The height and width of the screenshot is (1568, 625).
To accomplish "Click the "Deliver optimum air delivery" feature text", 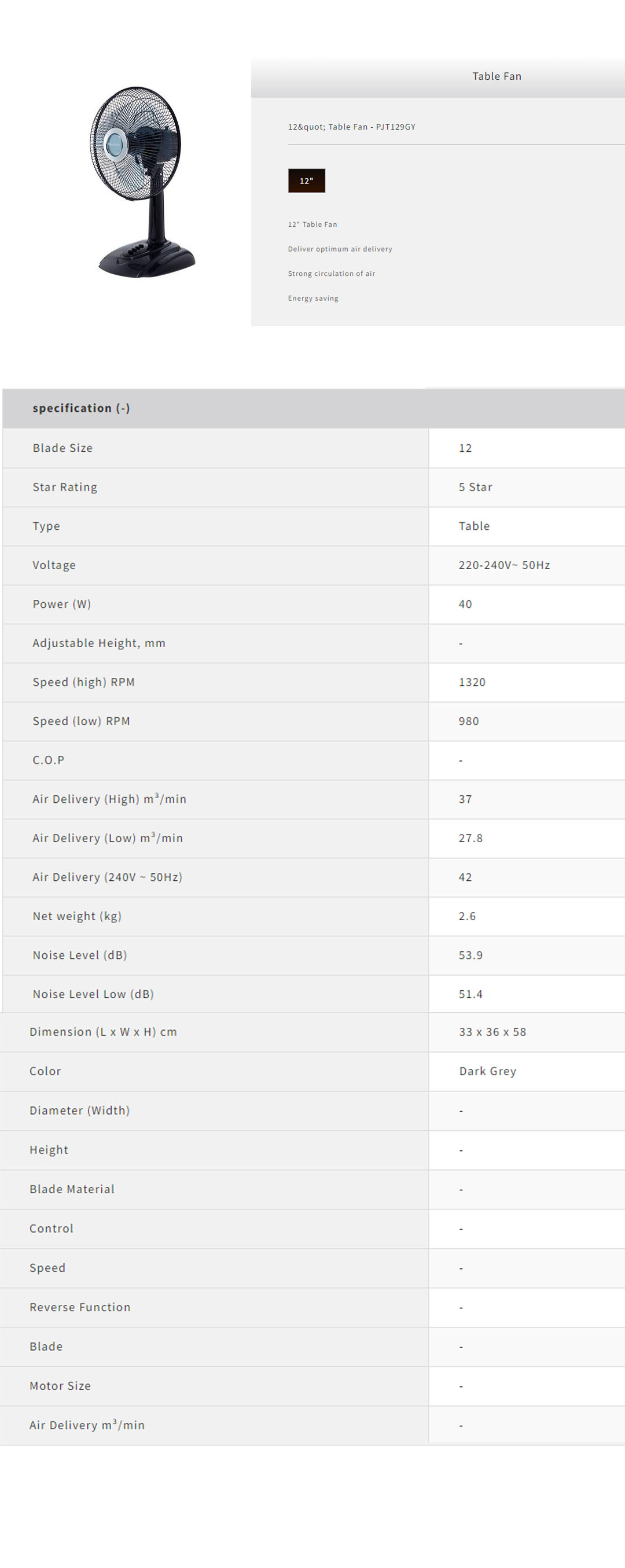I will (340, 249).
